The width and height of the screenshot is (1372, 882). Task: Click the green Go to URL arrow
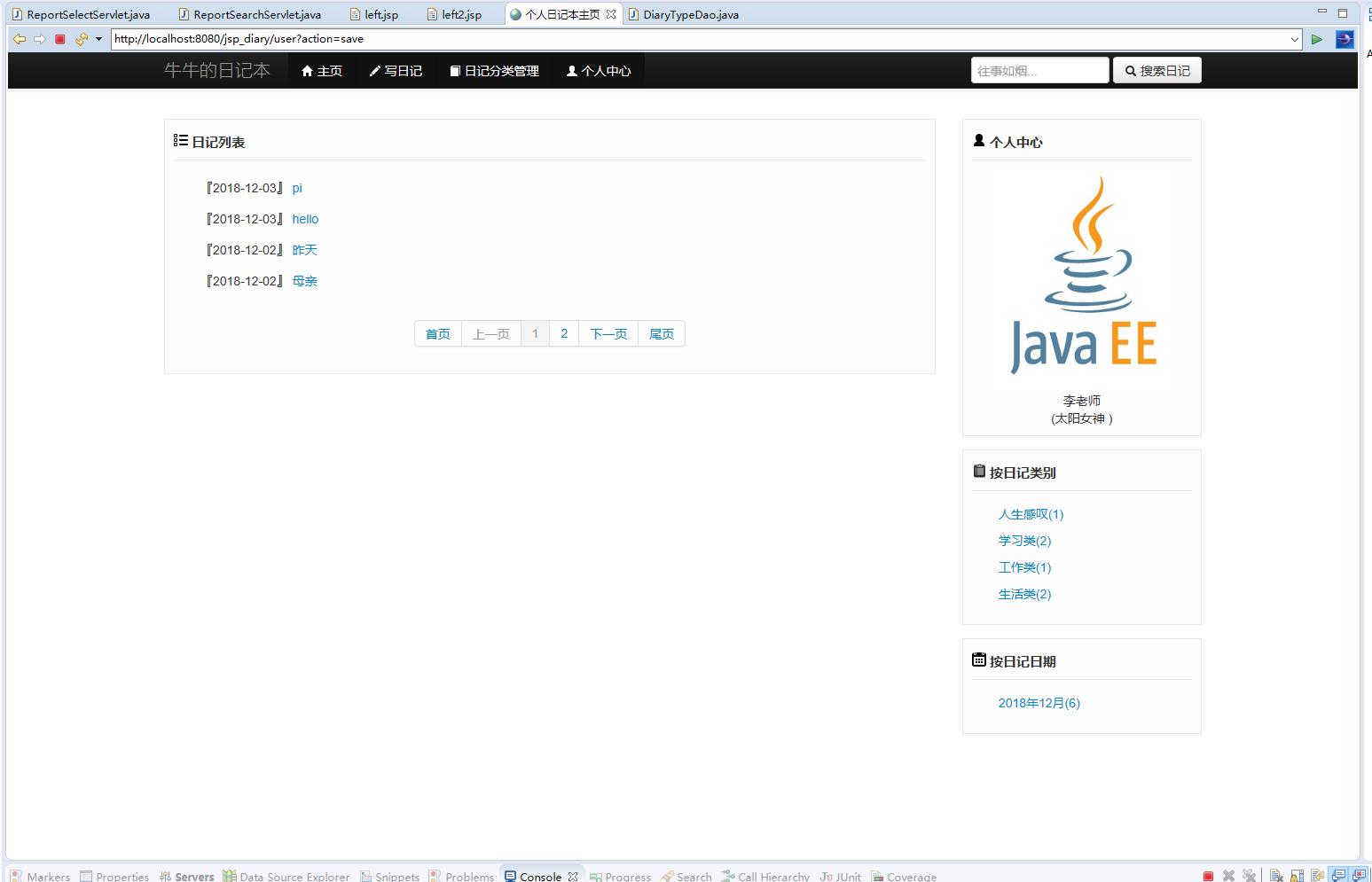tap(1317, 39)
